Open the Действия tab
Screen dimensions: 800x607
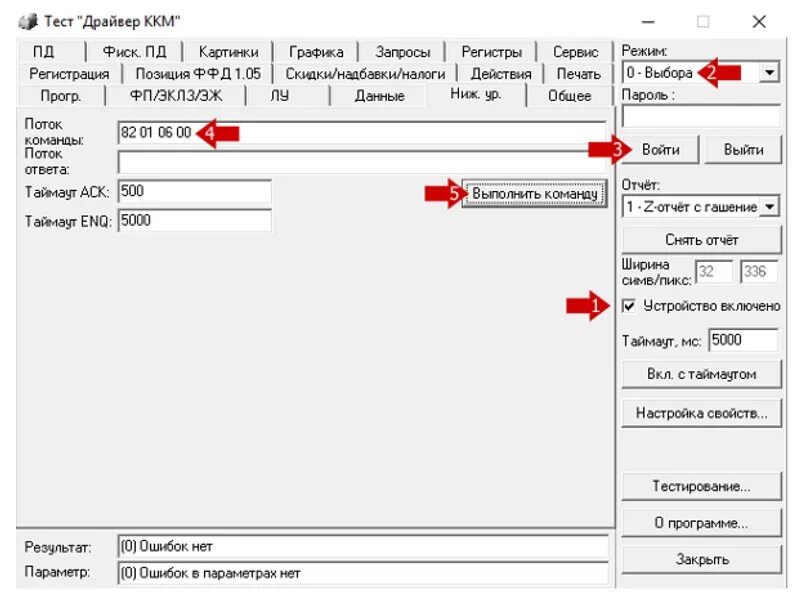pyautogui.click(x=501, y=74)
